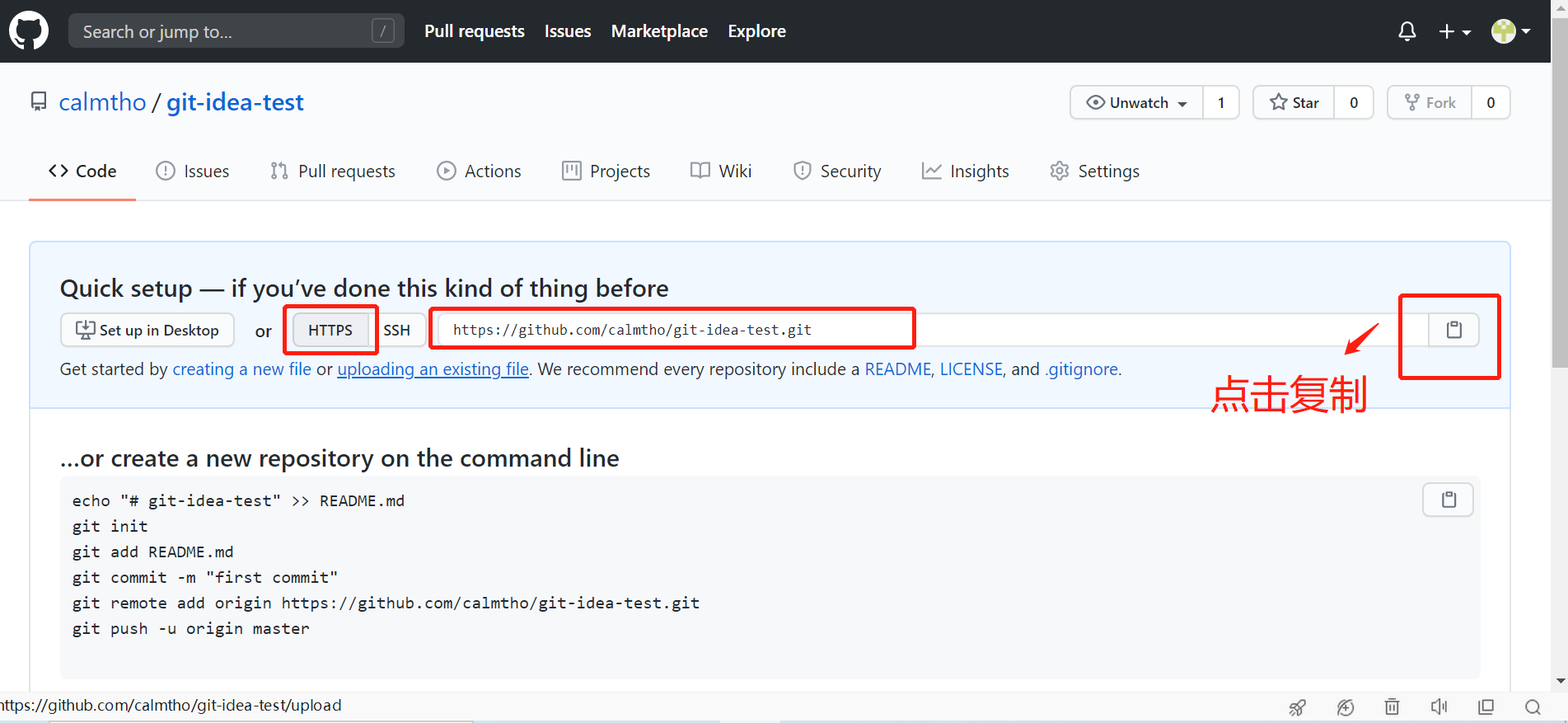Screen dimensions: 1568x723
Task: Open Issues in top navigation bar
Action: (x=568, y=31)
